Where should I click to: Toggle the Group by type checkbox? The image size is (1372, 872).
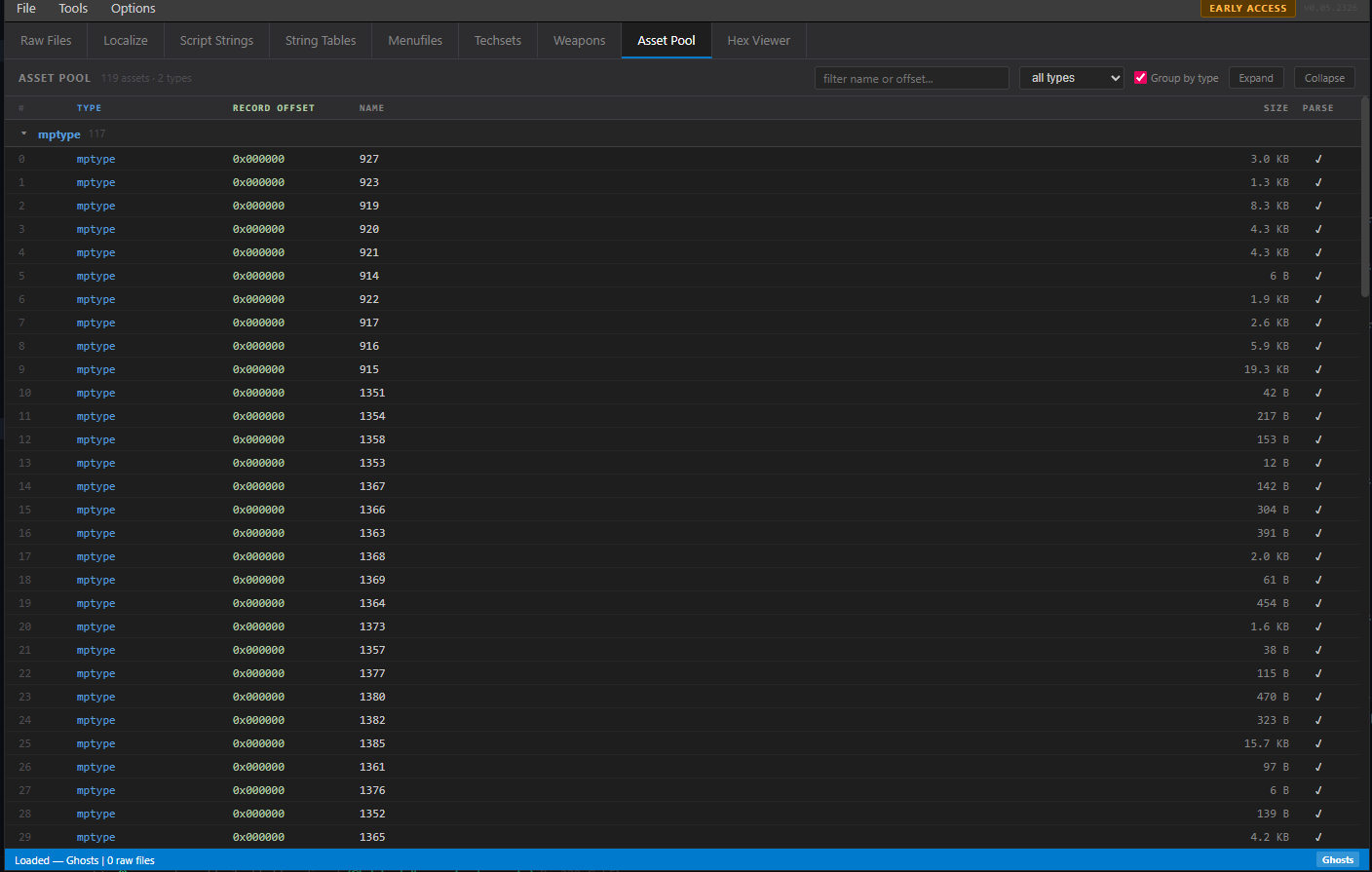[x=1140, y=78]
